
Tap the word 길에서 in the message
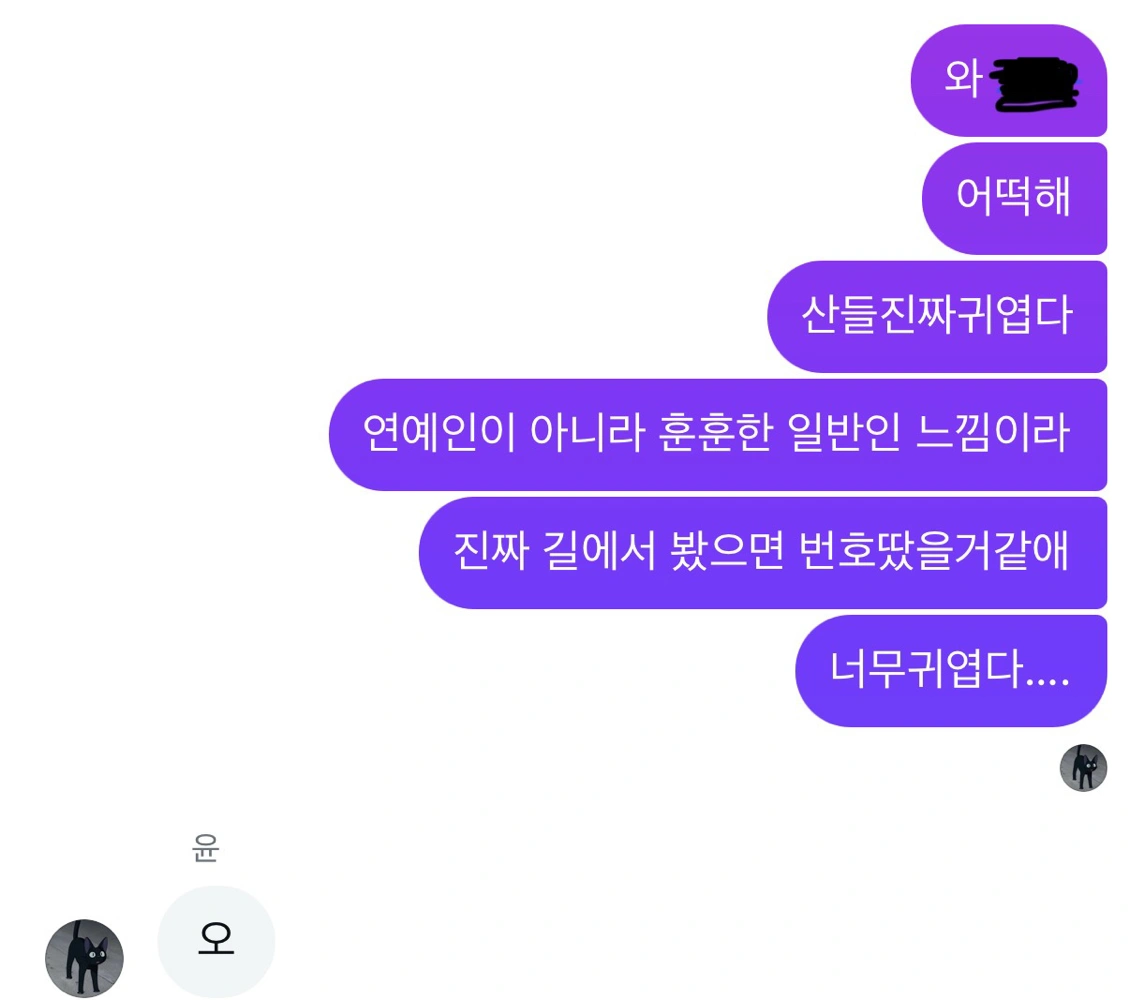coord(599,551)
